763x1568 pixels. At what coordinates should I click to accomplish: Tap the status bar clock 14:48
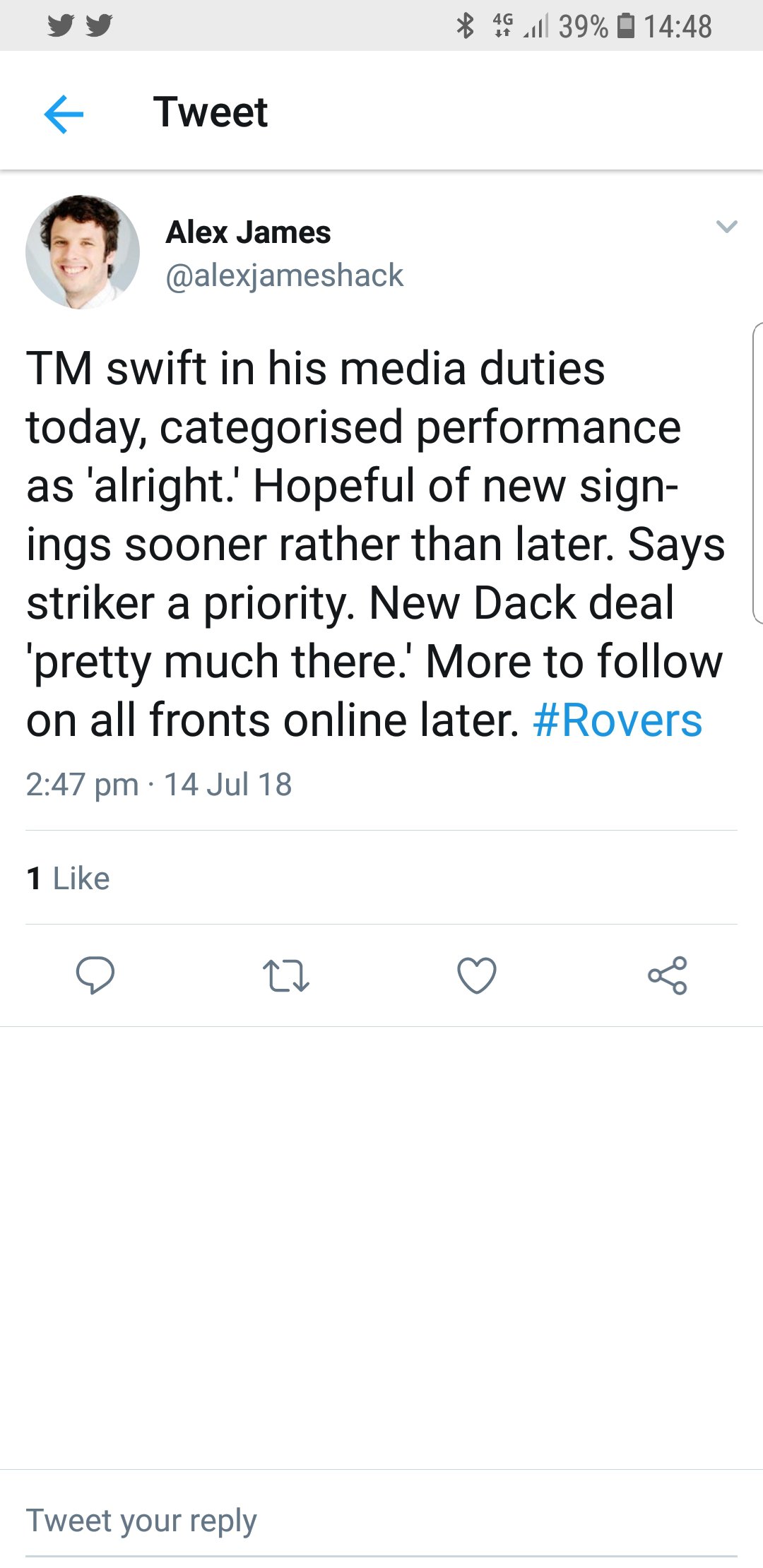(x=678, y=26)
